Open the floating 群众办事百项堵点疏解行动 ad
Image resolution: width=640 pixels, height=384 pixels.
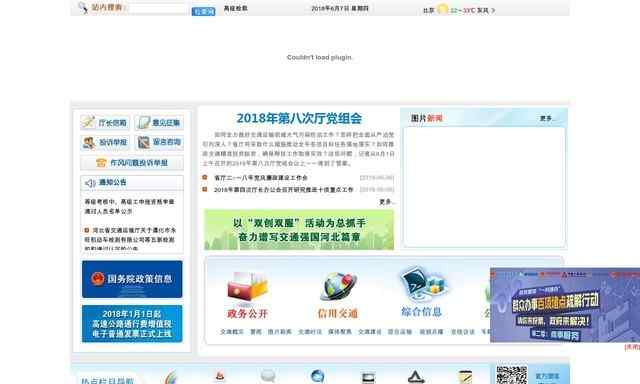565,305
